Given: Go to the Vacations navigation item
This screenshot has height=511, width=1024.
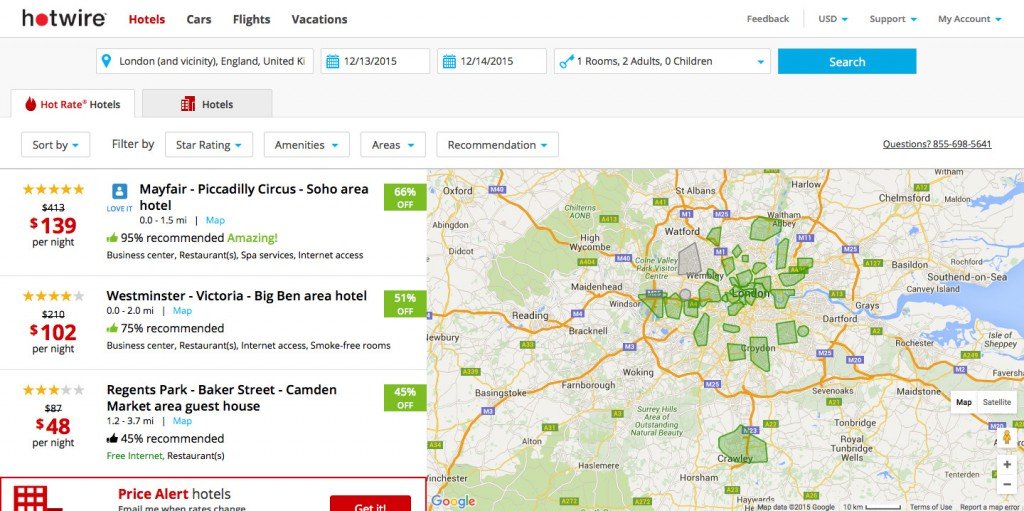Looking at the screenshot, I should point(319,20).
